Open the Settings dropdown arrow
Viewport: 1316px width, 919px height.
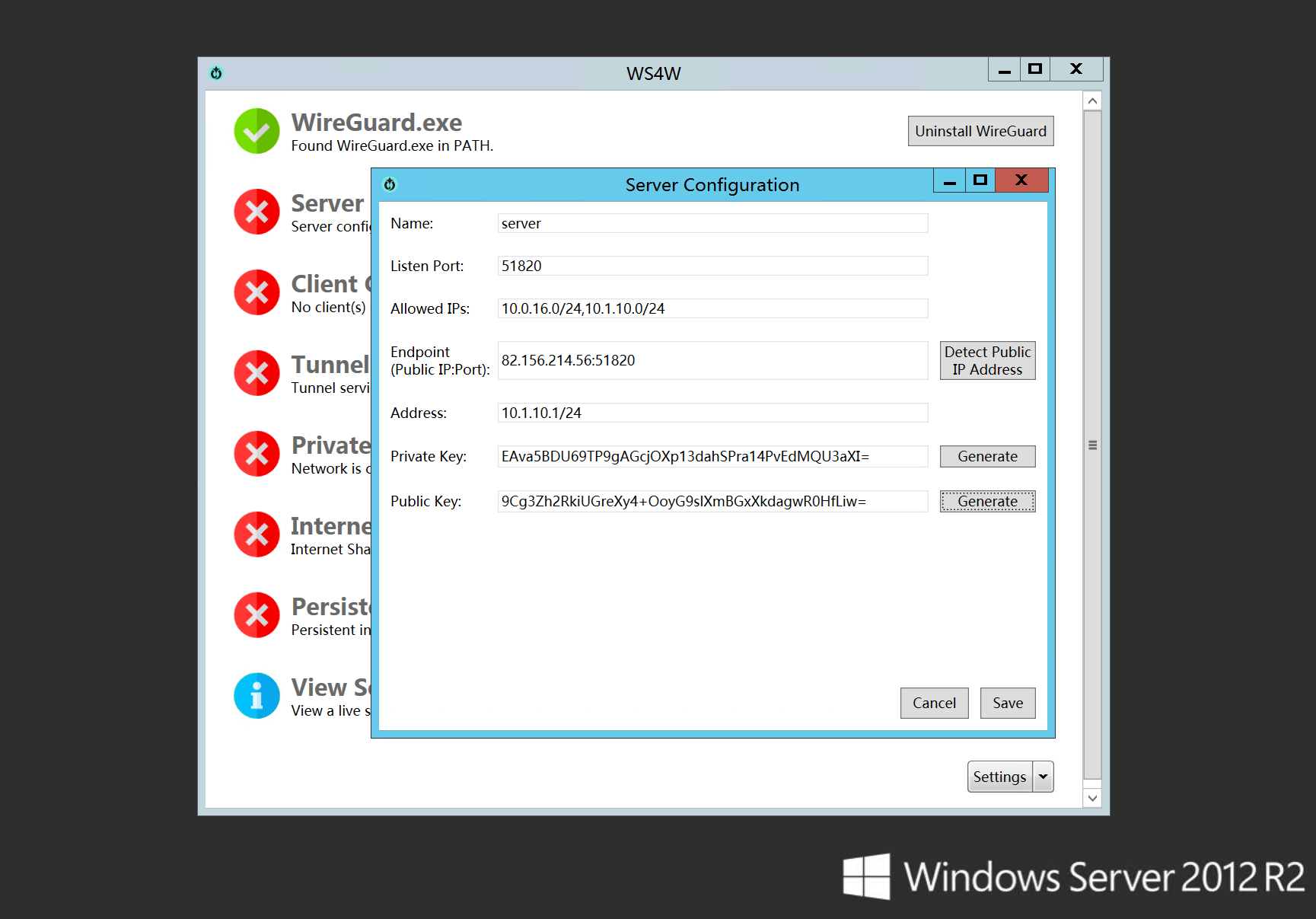(x=1043, y=777)
